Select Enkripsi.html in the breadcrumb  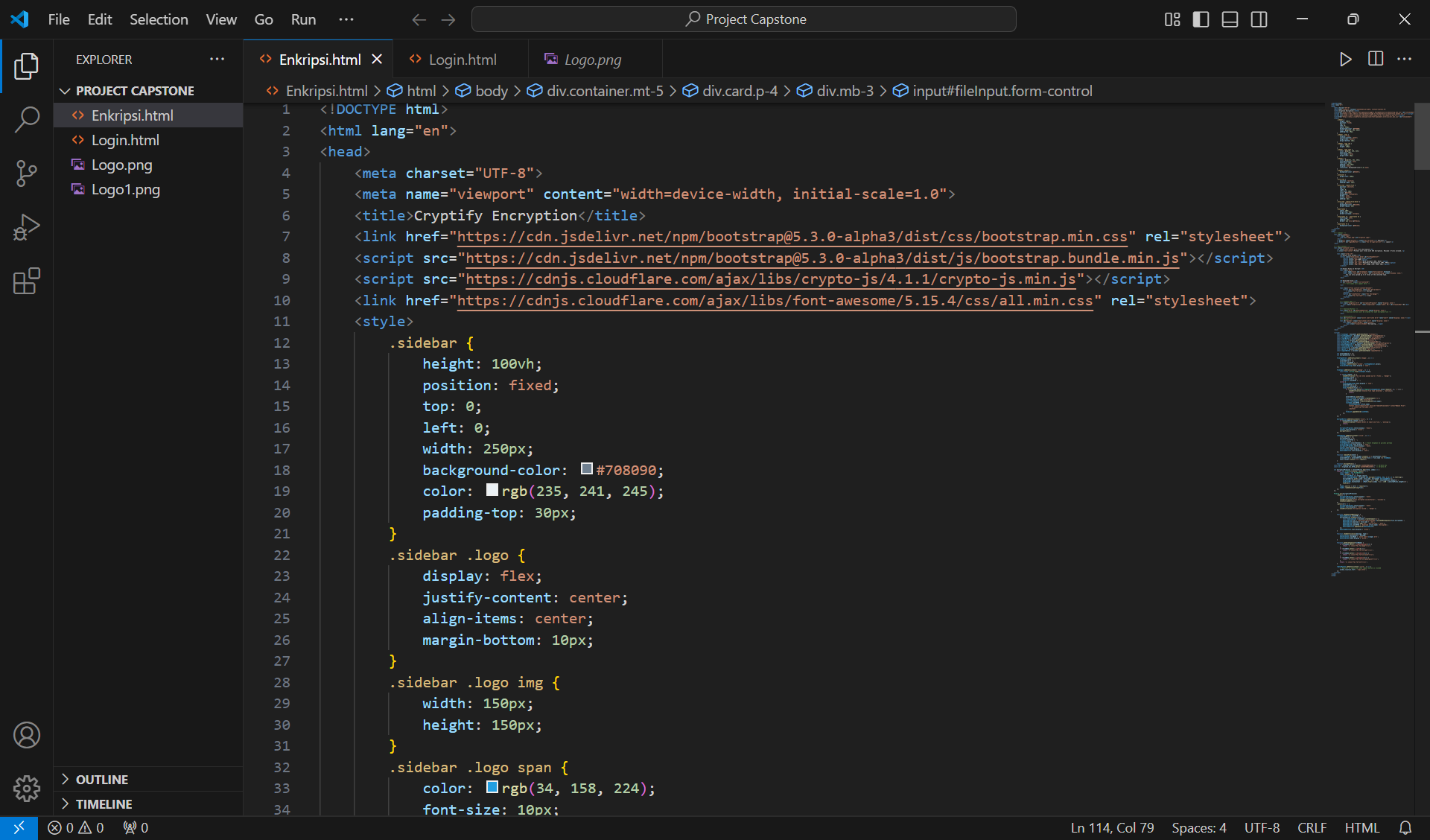point(317,91)
